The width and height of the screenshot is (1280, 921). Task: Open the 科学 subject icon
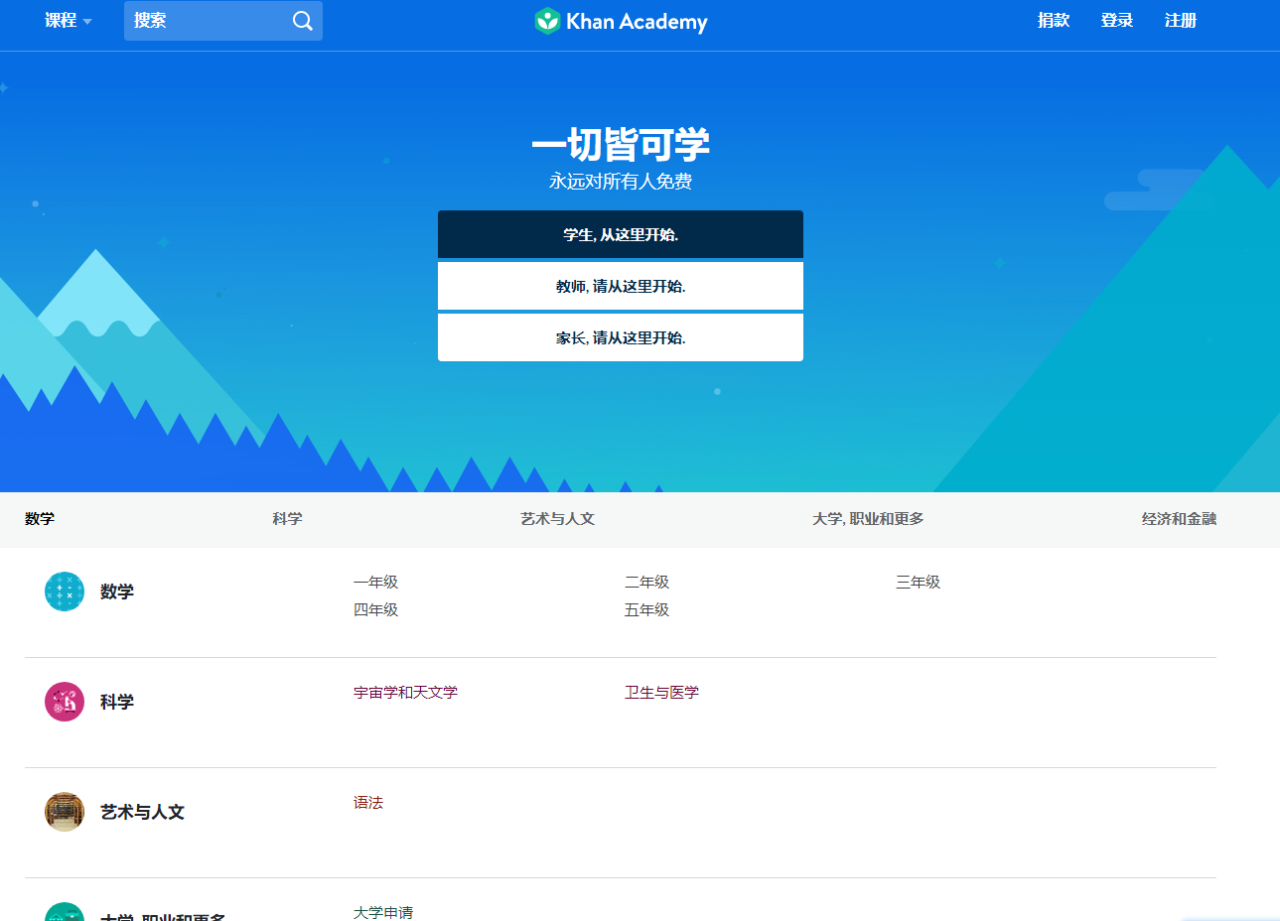(64, 702)
